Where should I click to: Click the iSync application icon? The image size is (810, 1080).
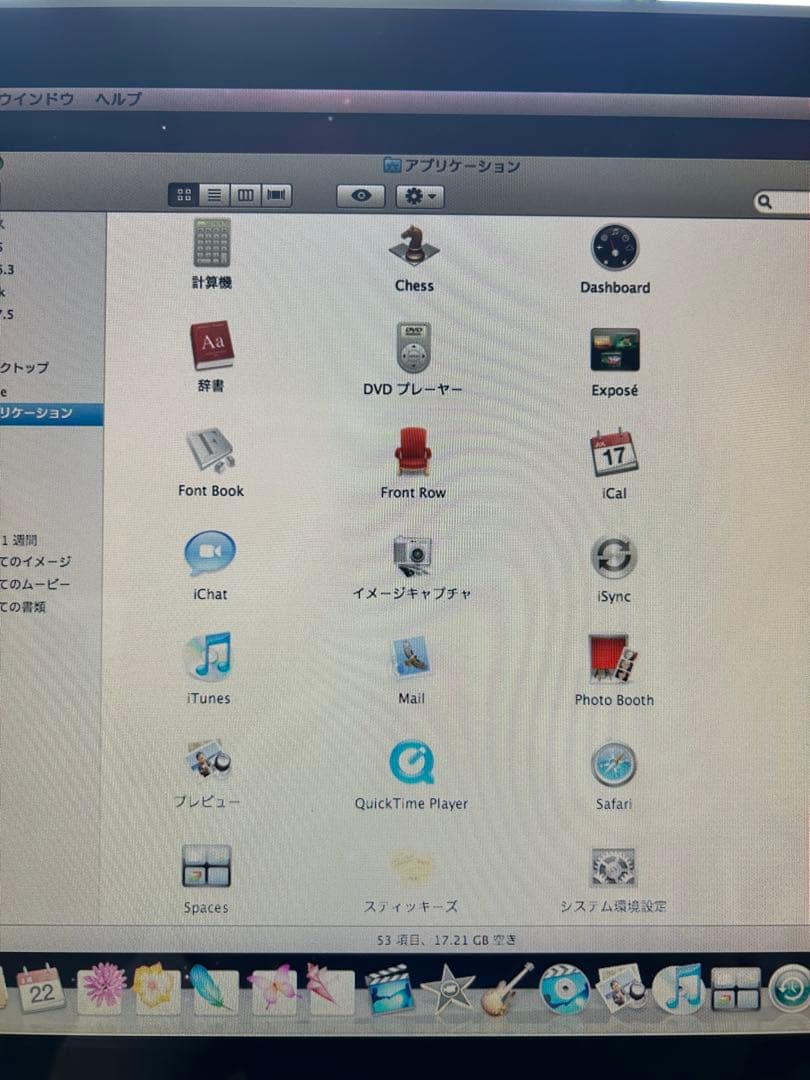point(613,557)
